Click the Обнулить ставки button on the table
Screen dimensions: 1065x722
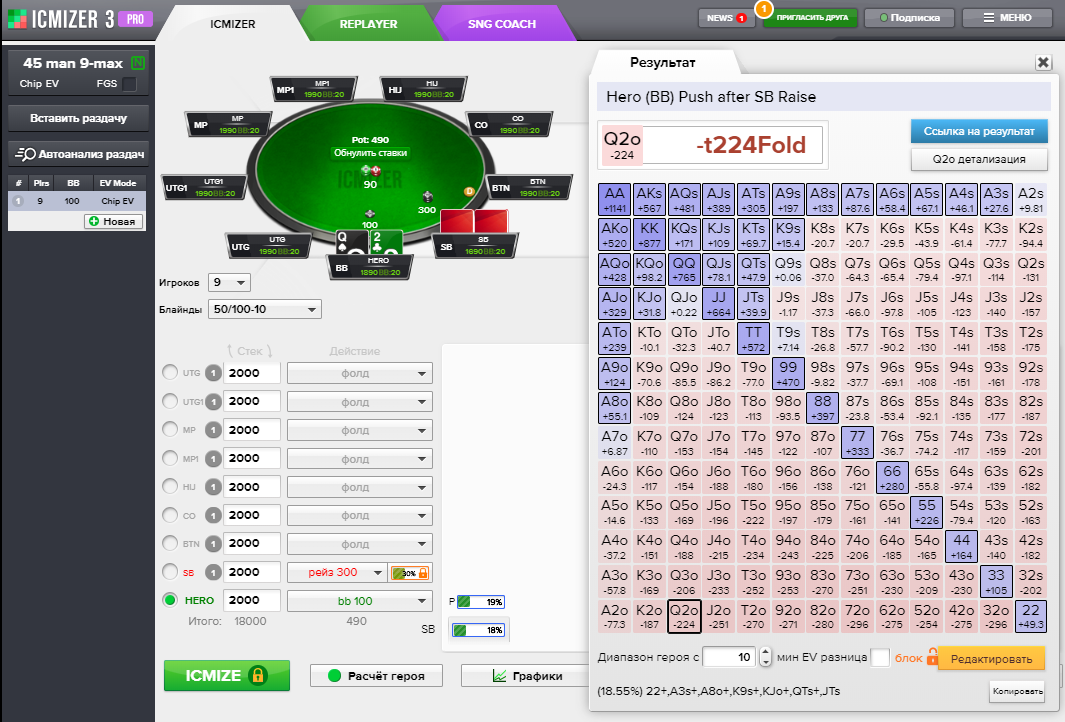(x=370, y=153)
